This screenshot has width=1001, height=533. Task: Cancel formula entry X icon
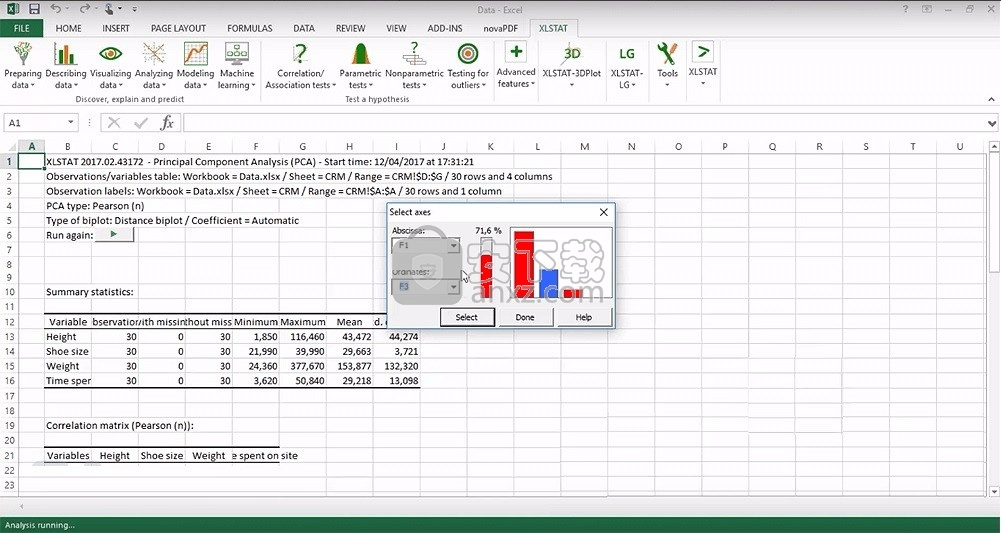[x=114, y=123]
